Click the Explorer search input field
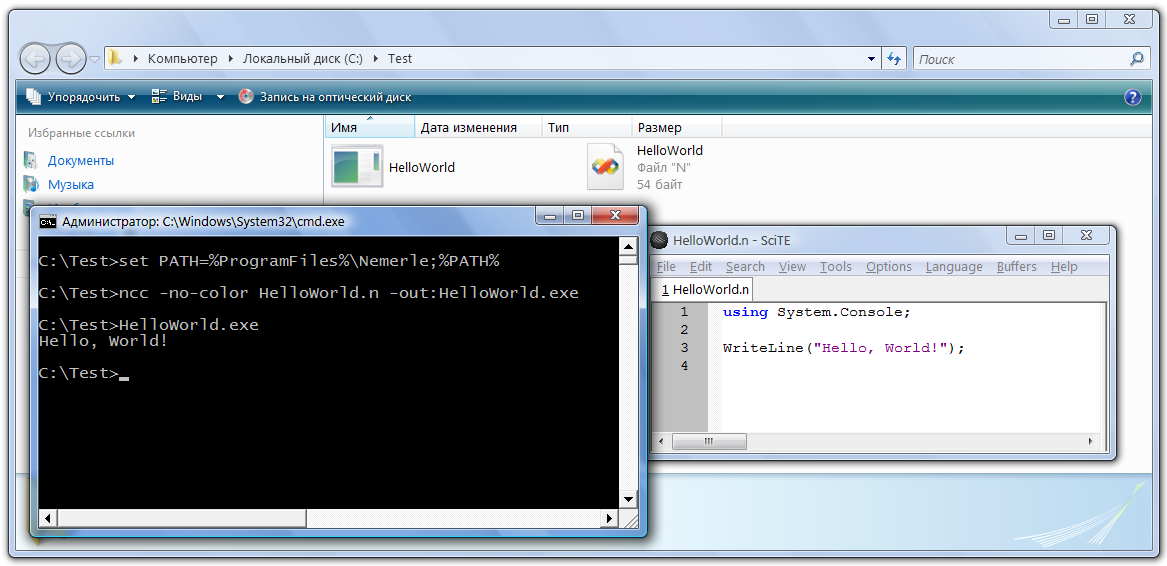Screen dimensions: 1167x566 [1020, 59]
